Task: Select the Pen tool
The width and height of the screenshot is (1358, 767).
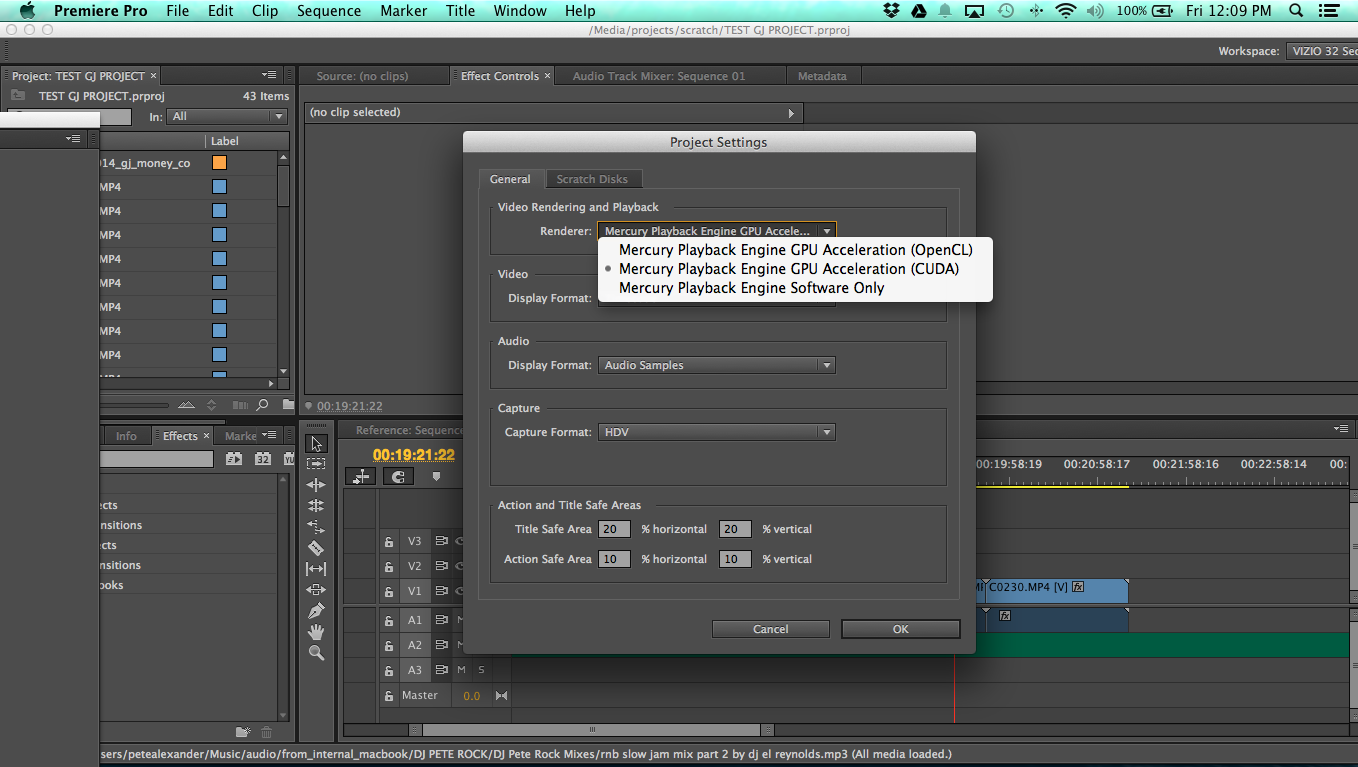Action: point(316,611)
